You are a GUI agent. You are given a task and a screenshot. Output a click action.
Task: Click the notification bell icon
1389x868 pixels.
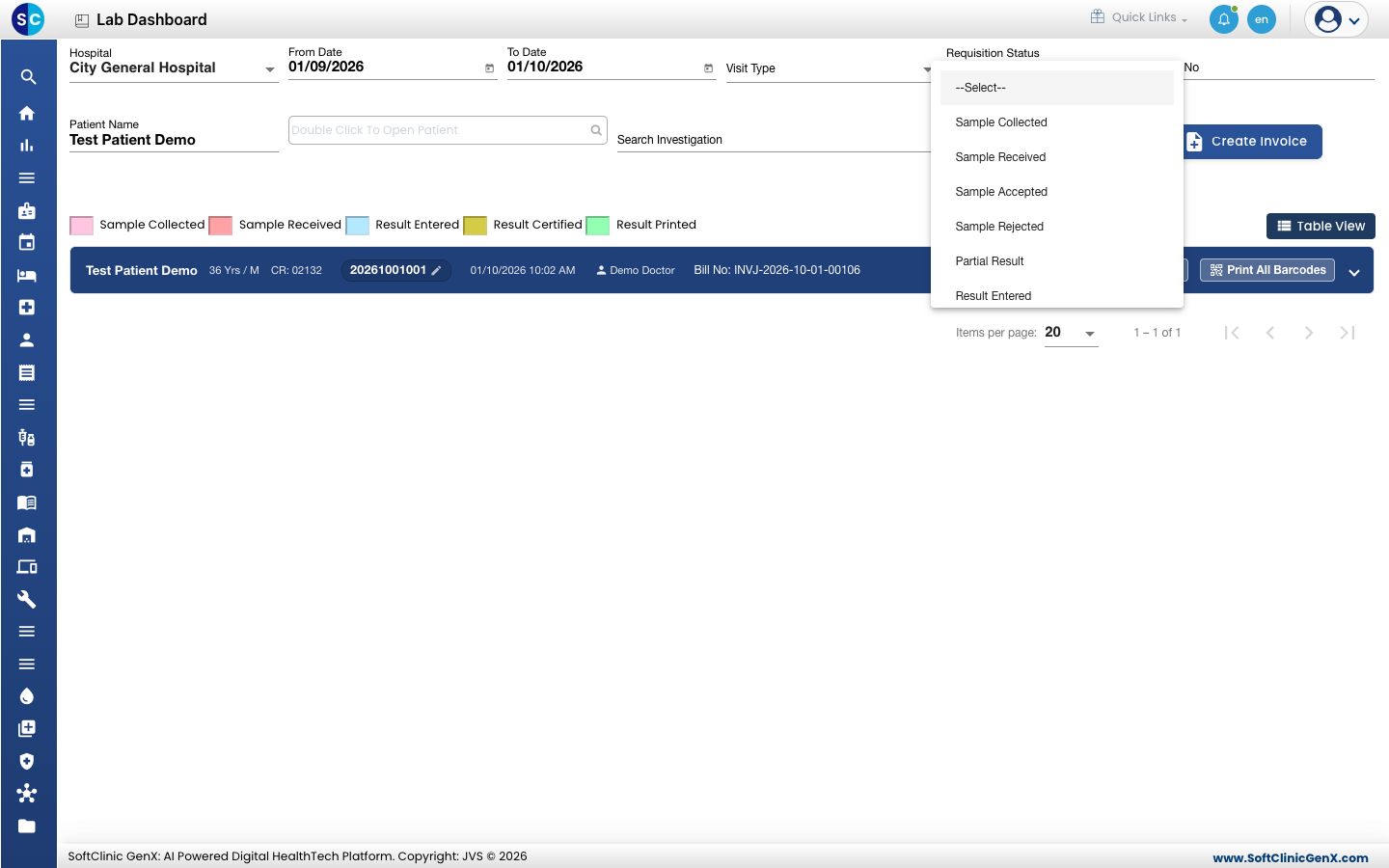[x=1223, y=19]
